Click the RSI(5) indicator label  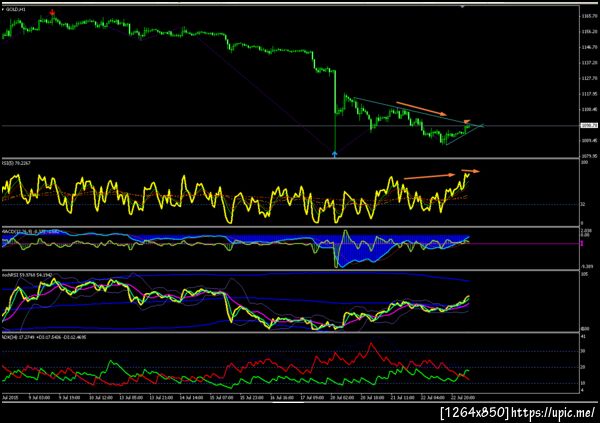point(16,163)
